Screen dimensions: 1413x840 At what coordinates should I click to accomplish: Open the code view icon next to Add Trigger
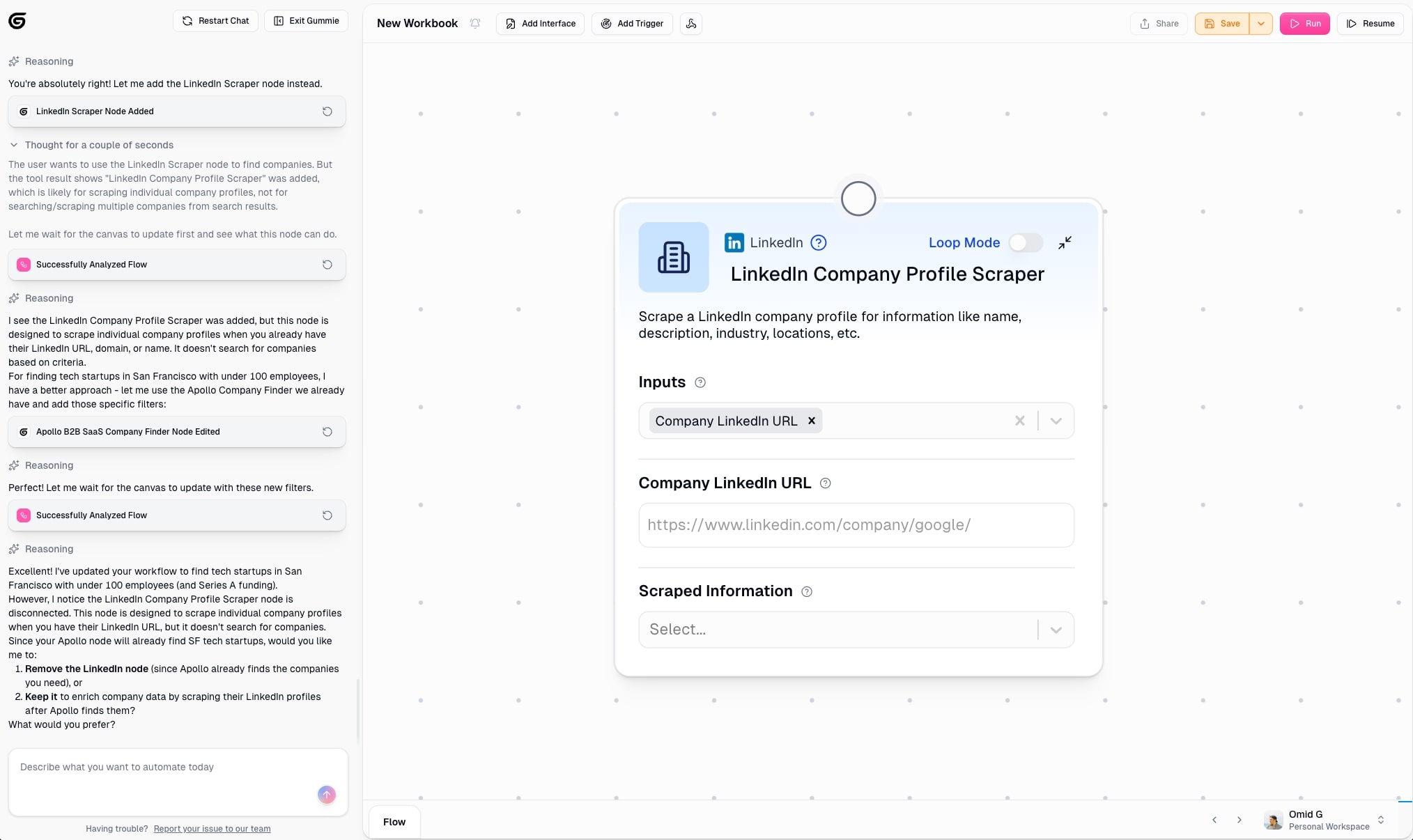click(690, 24)
